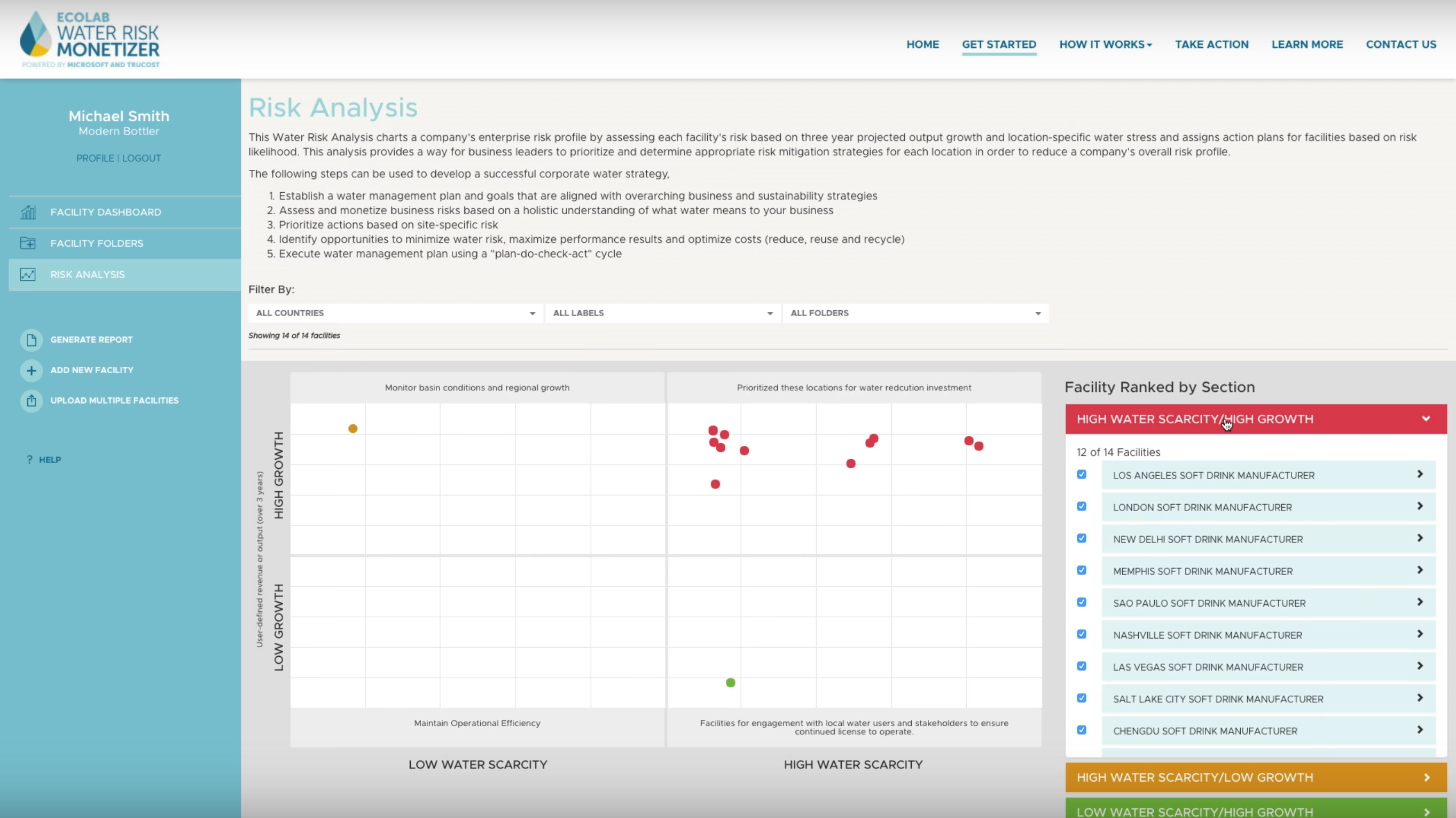Click the green dot on the chart
This screenshot has height=818, width=1456.
point(730,682)
